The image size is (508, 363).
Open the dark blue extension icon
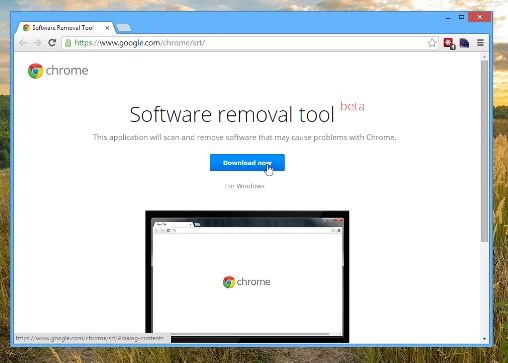[464, 43]
